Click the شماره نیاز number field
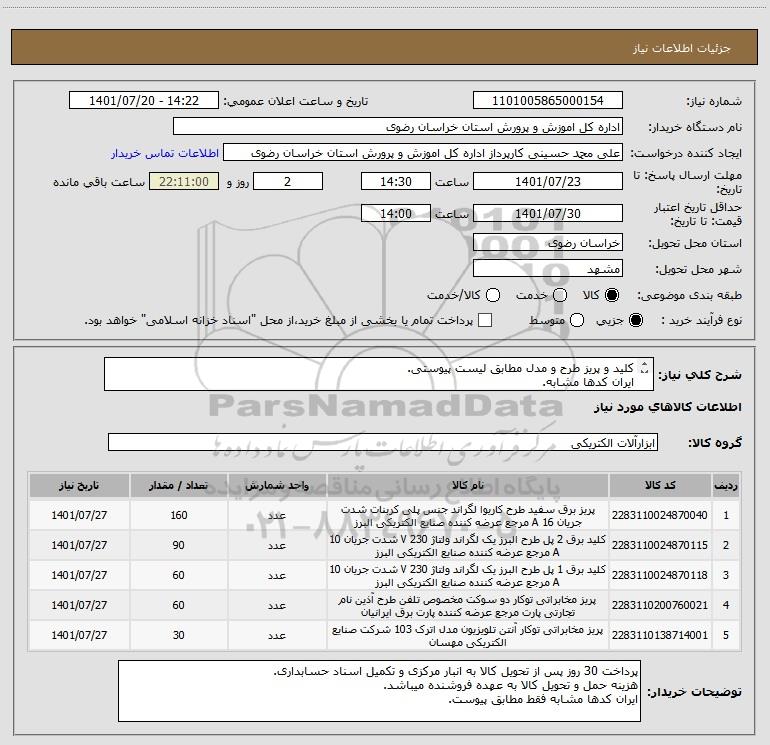Screen dimensions: 770x745 click(x=548, y=101)
